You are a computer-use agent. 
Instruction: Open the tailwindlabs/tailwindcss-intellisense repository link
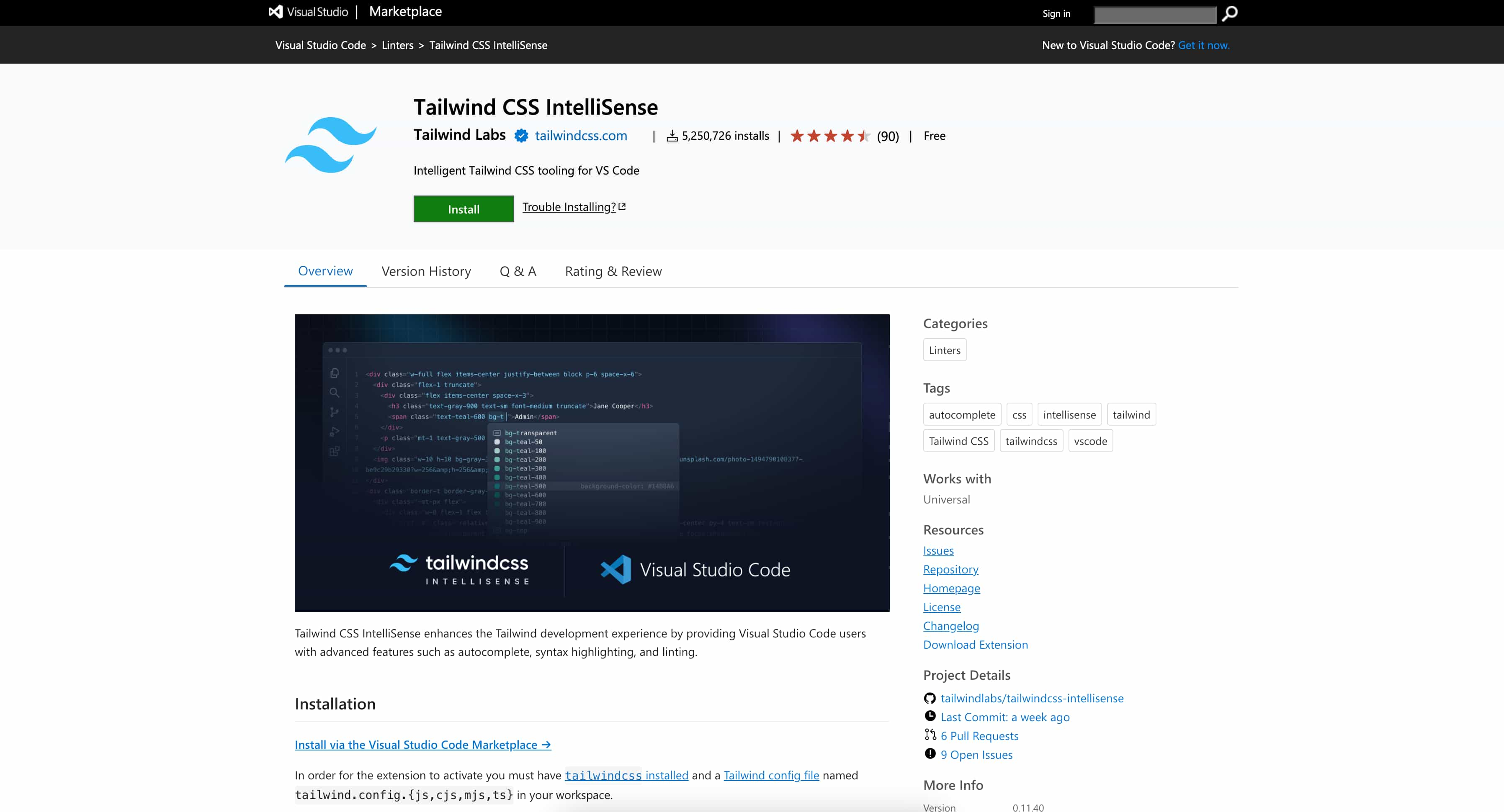coord(1032,698)
